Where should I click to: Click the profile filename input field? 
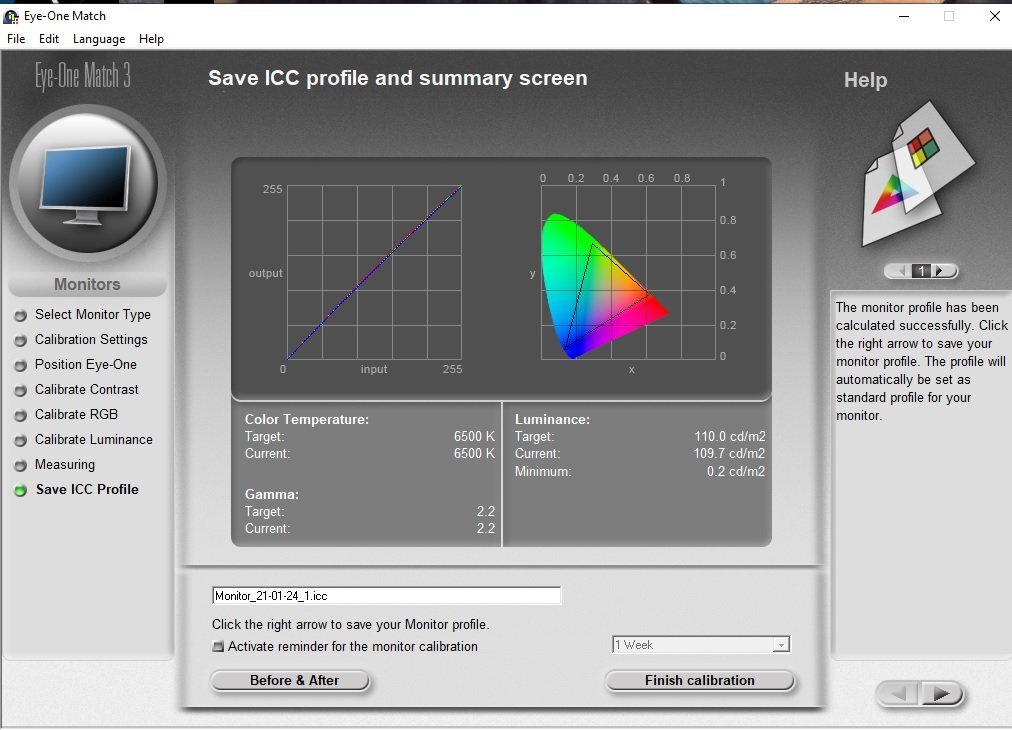pyautogui.click(x=387, y=596)
